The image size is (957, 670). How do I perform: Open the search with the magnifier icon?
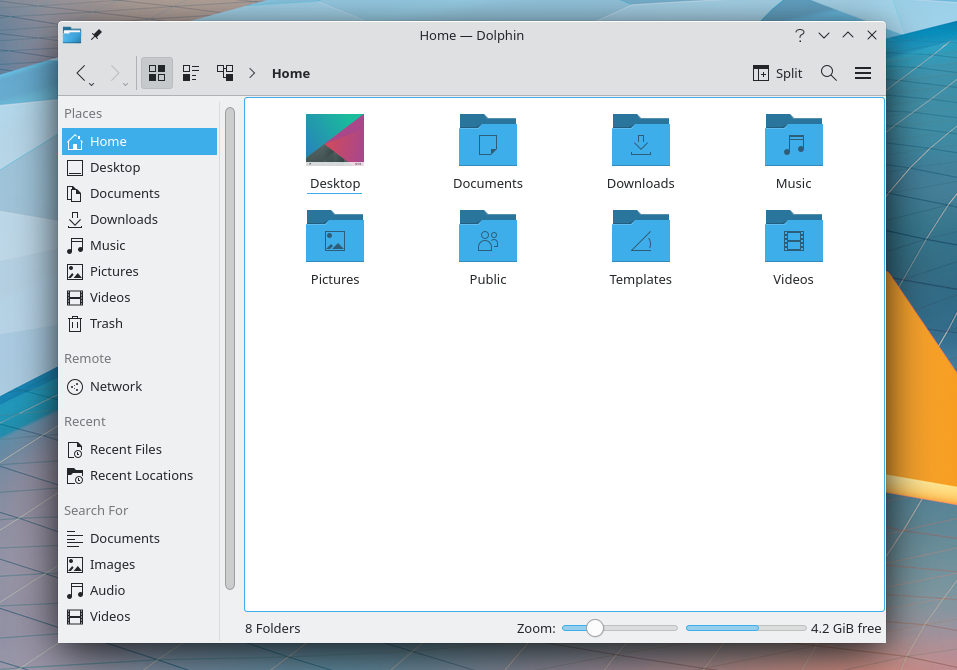(828, 72)
